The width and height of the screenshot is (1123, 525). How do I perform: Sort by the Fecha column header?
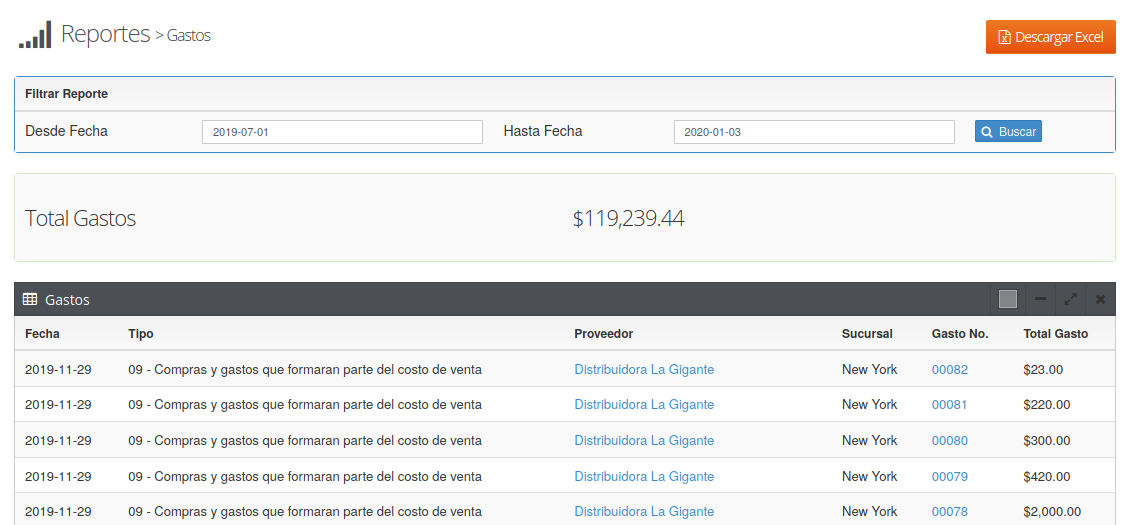click(42, 334)
